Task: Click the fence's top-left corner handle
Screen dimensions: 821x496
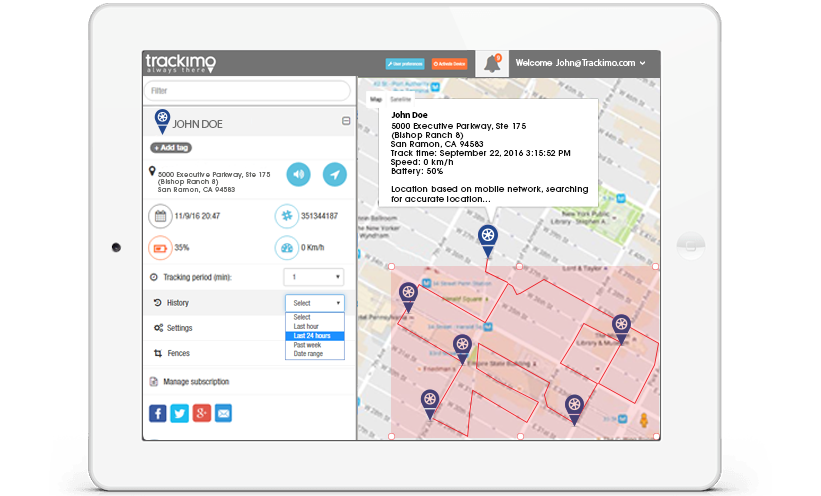Action: (x=391, y=267)
